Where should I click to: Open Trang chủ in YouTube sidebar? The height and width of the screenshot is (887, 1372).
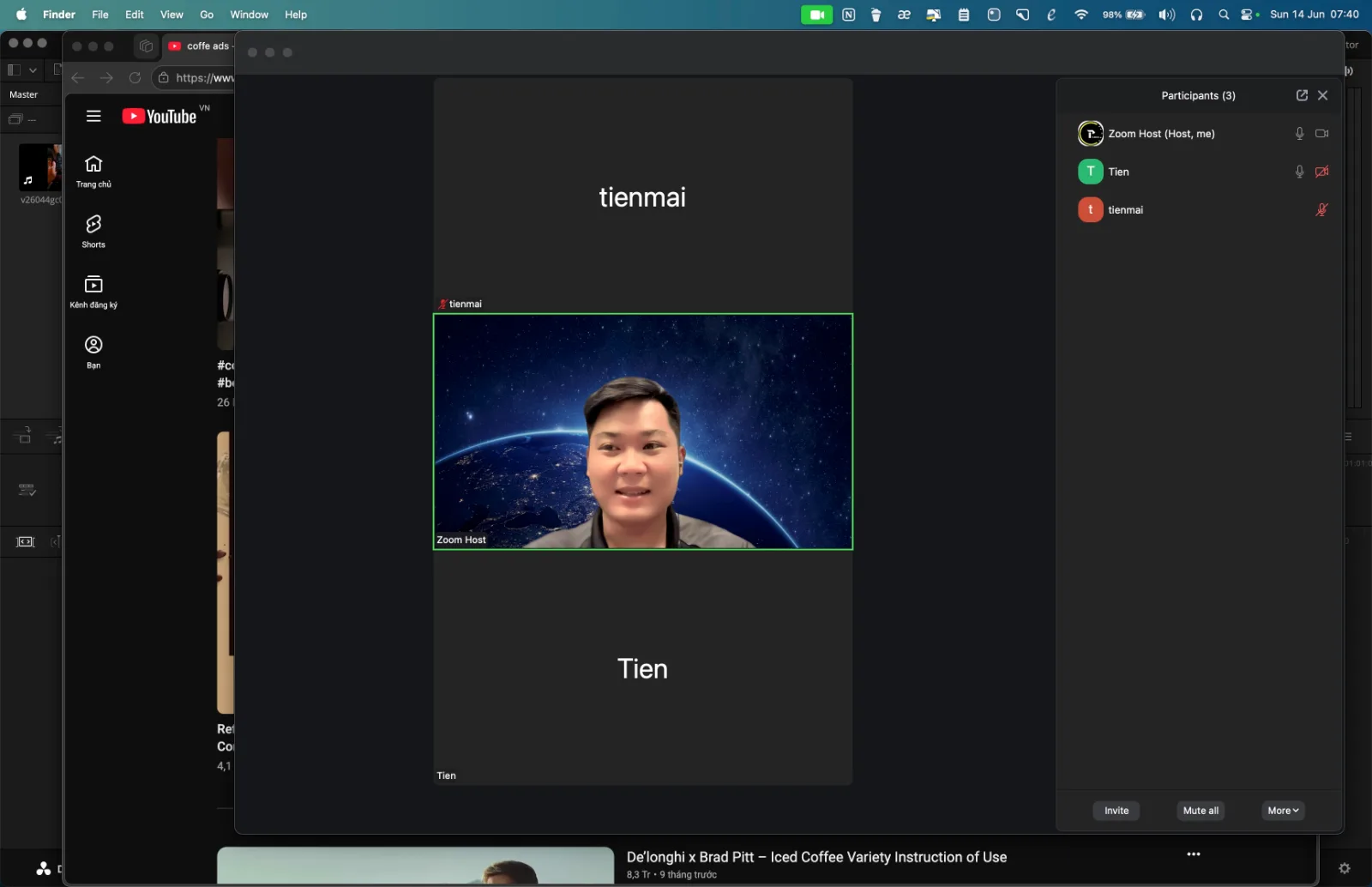(x=93, y=172)
